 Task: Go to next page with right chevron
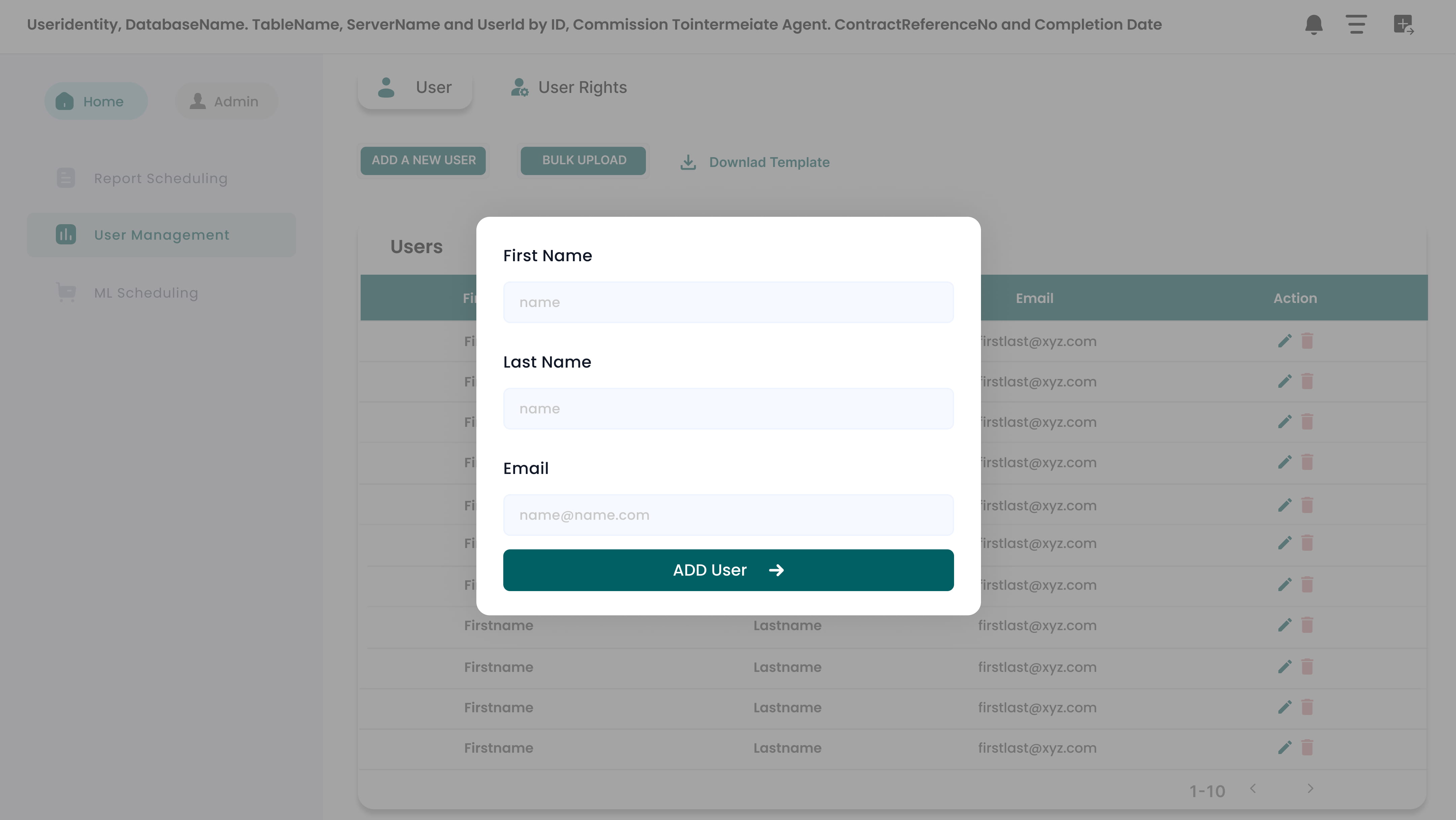click(1310, 788)
